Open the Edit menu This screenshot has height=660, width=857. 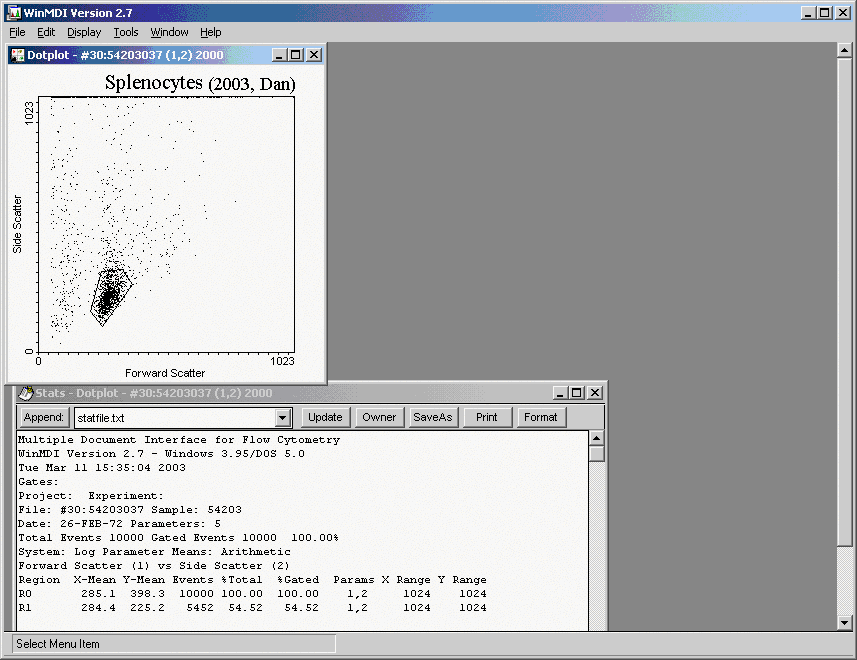[46, 32]
